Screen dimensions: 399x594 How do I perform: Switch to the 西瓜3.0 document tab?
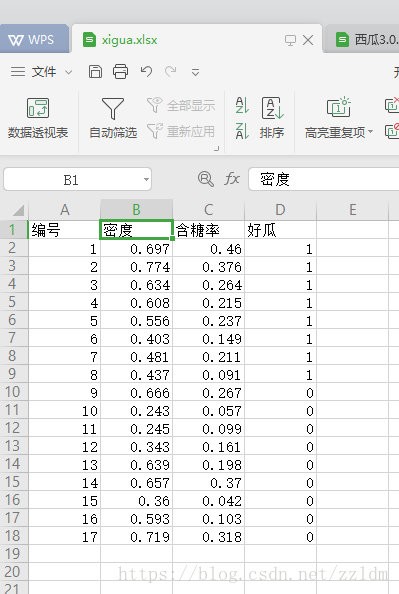pyautogui.click(x=363, y=39)
